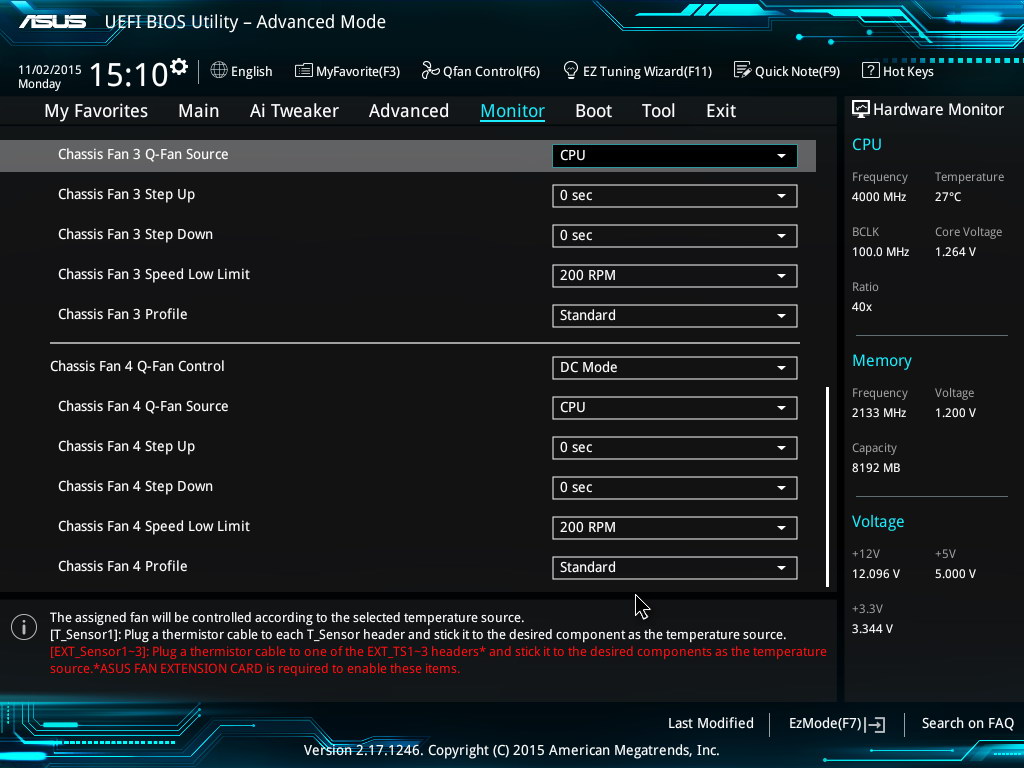Image resolution: width=1024 pixels, height=768 pixels.
Task: Change Chassis Fan 3 Step Up value
Action: pos(674,195)
